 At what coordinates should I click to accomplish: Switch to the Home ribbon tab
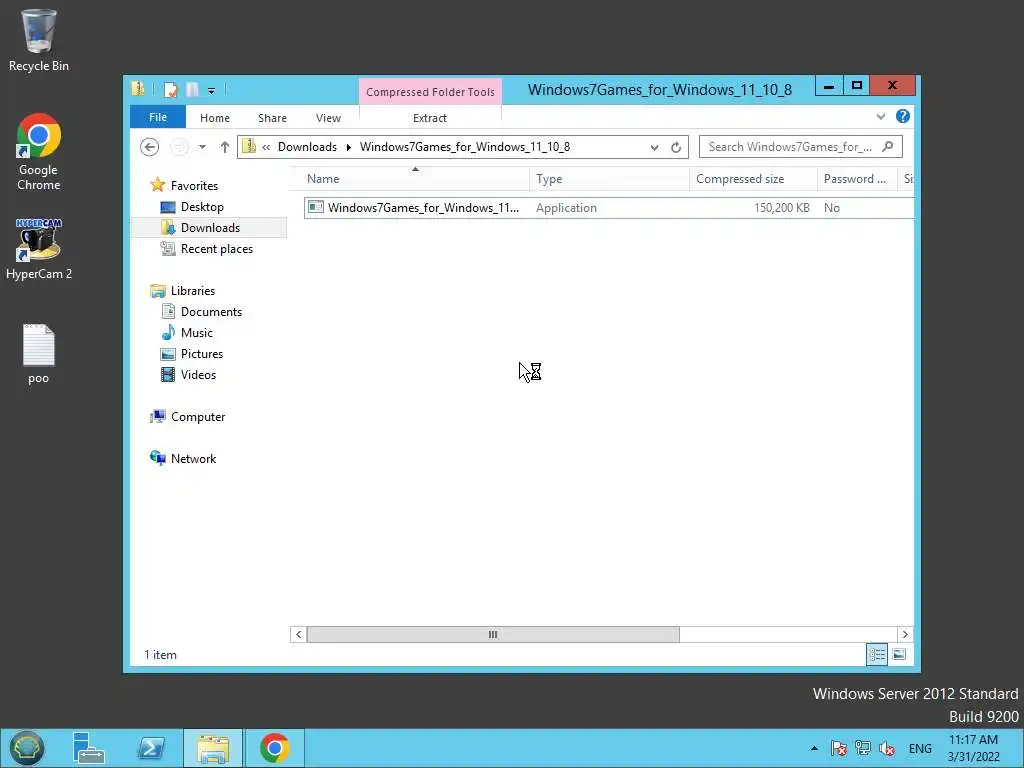(215, 118)
